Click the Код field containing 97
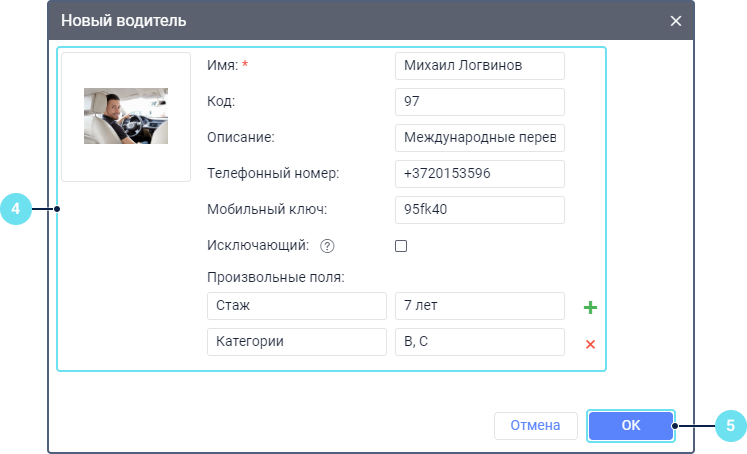747x454 pixels. 480,101
